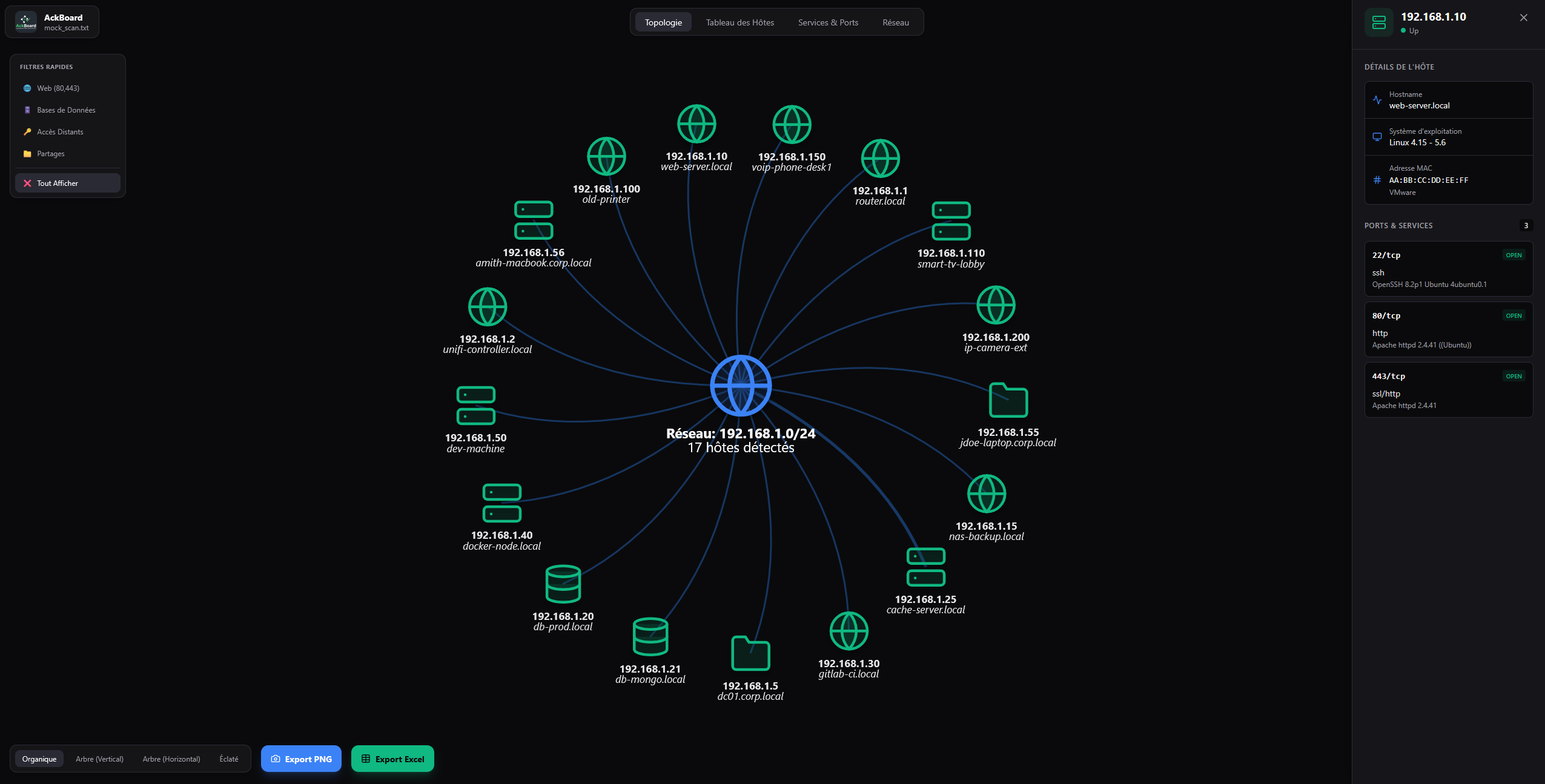Open the Tableau des Hôtes tab
This screenshot has height=784, width=1545.
740,22
